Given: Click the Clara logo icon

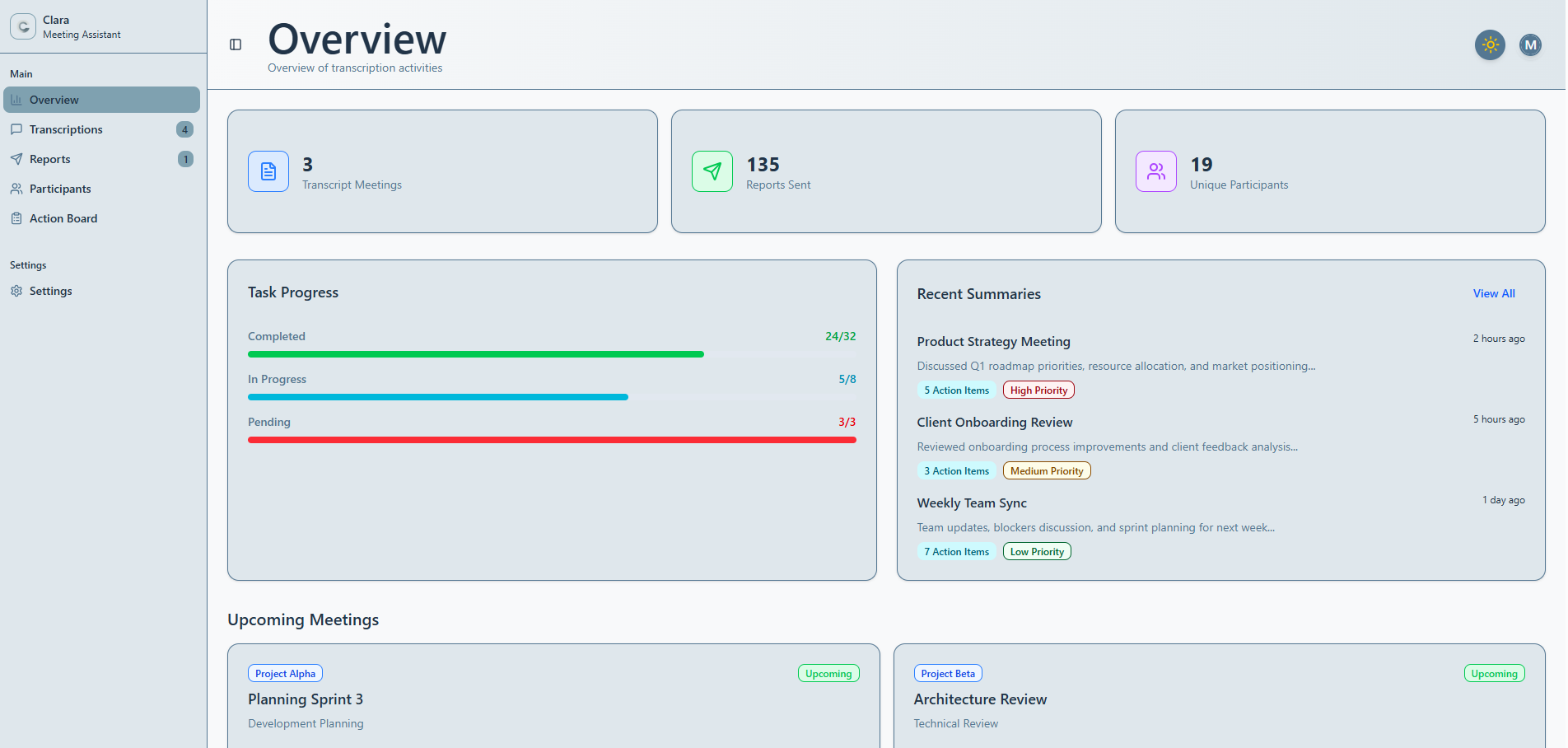Looking at the screenshot, I should click(23, 26).
